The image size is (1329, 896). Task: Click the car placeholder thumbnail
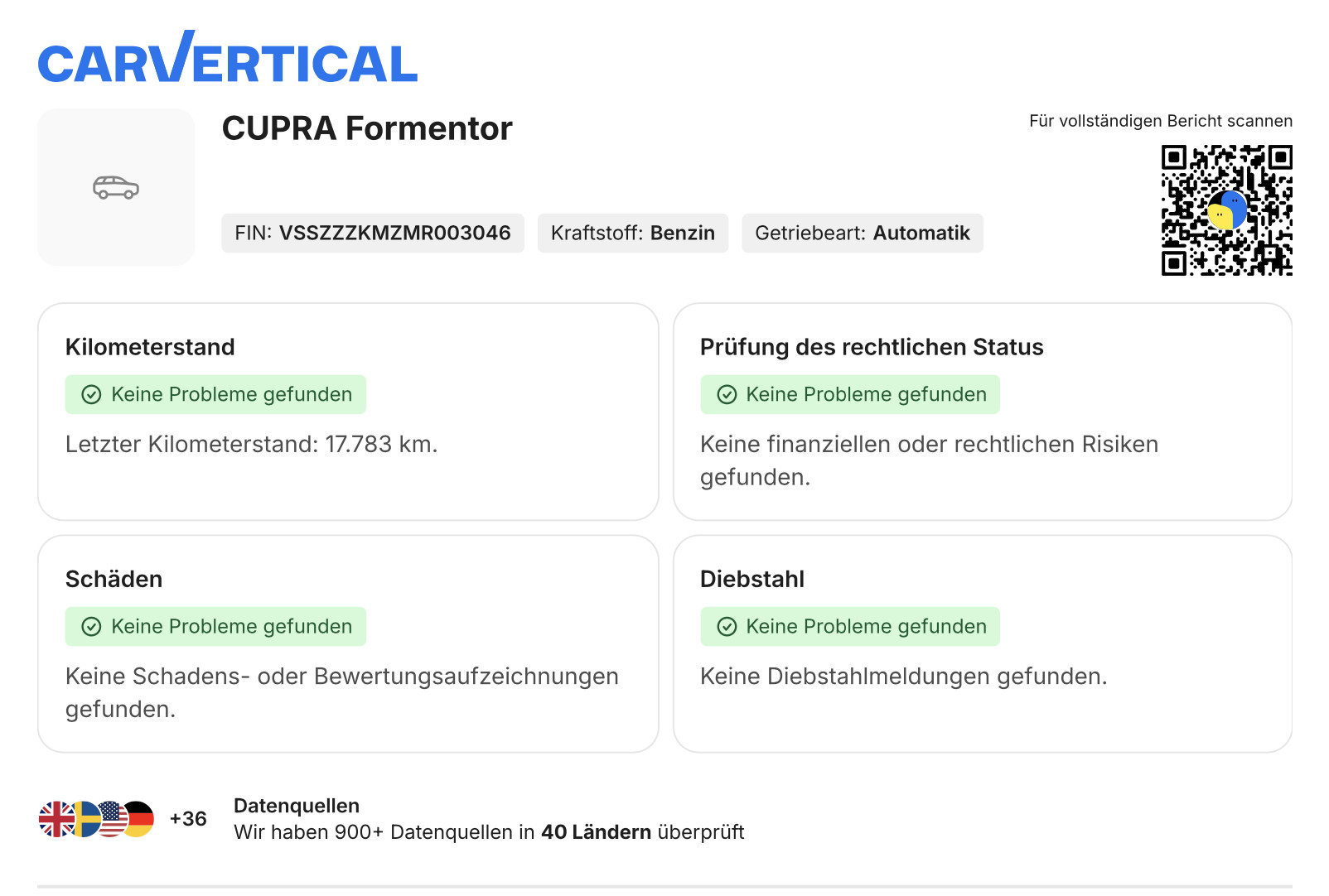tap(116, 187)
